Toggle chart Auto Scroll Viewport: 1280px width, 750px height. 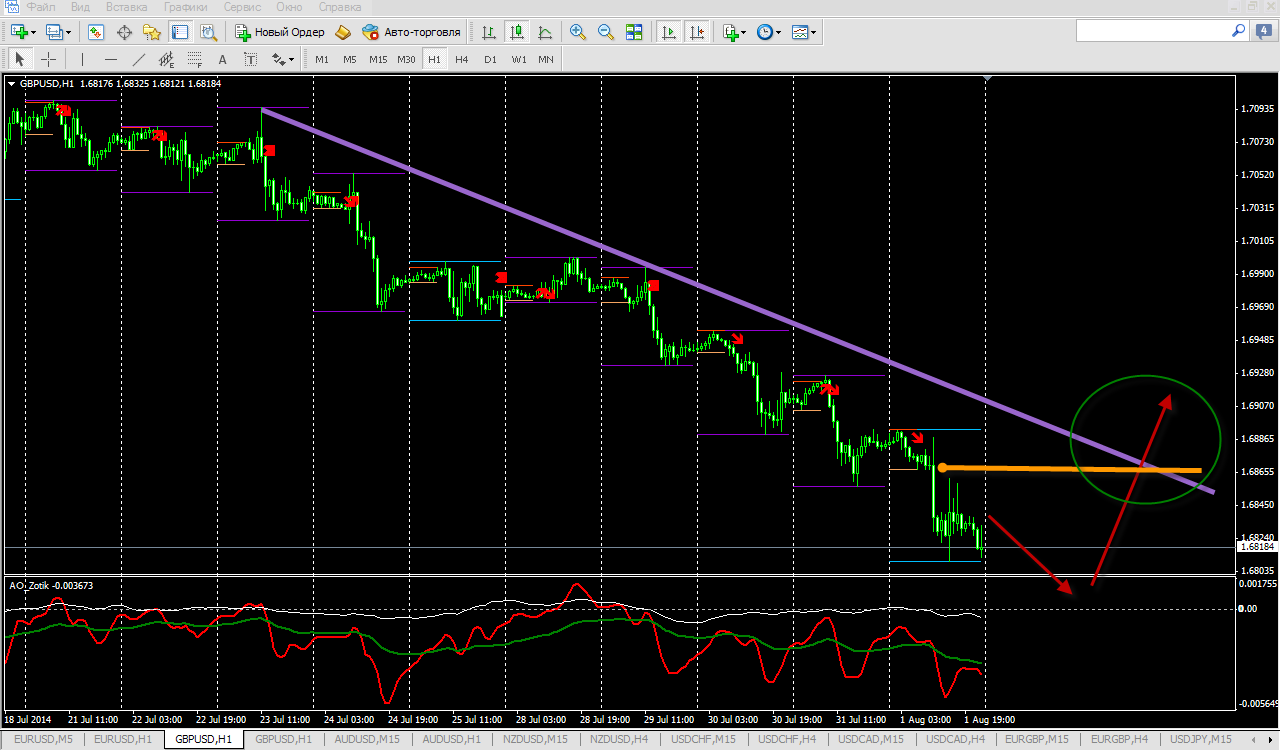(669, 32)
